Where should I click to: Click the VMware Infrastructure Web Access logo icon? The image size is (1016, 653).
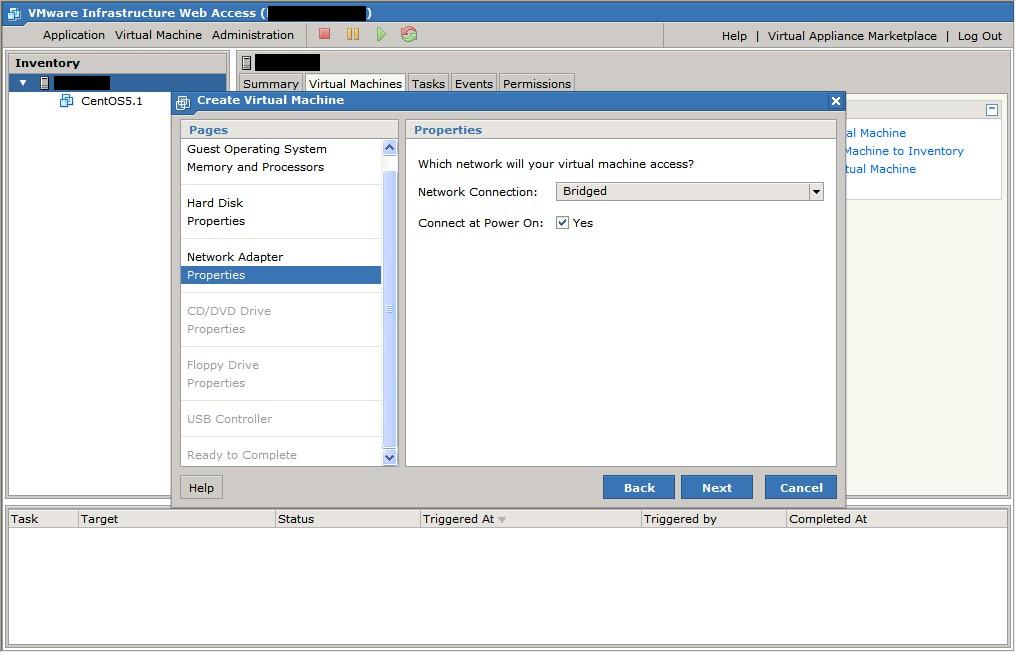[x=14, y=13]
